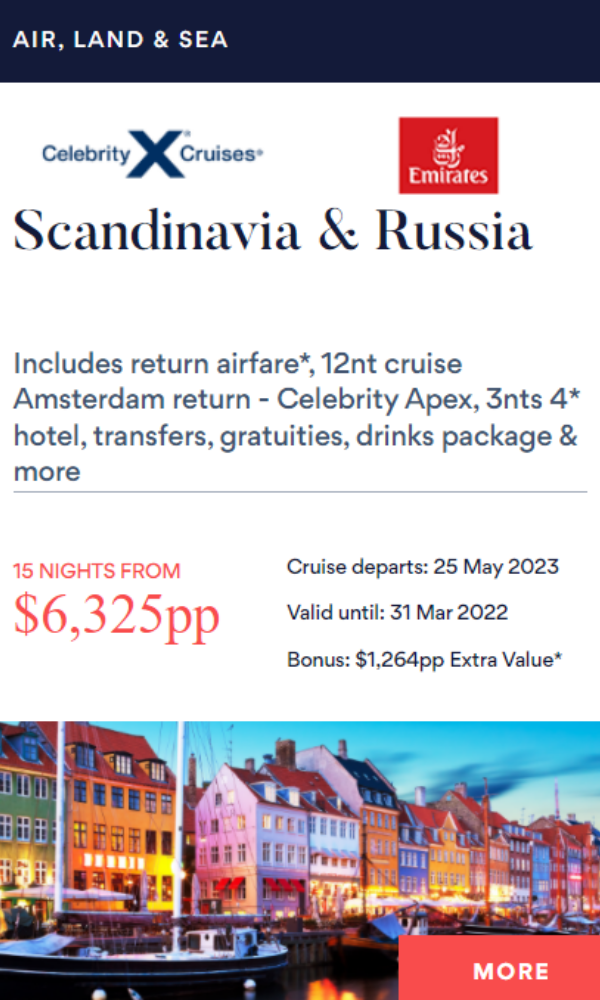
Task: Click the word Emirates in red logo
Action: 448,175
